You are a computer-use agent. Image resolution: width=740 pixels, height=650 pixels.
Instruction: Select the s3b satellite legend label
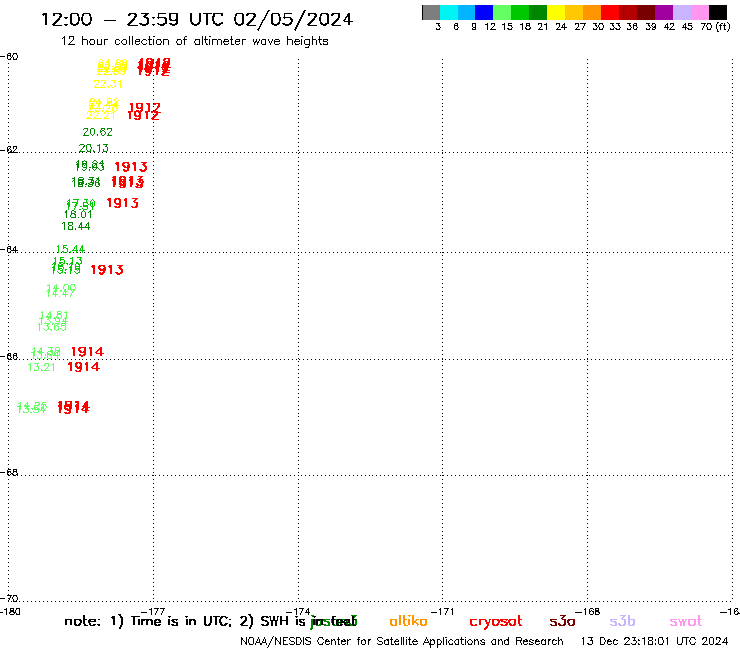622,621
